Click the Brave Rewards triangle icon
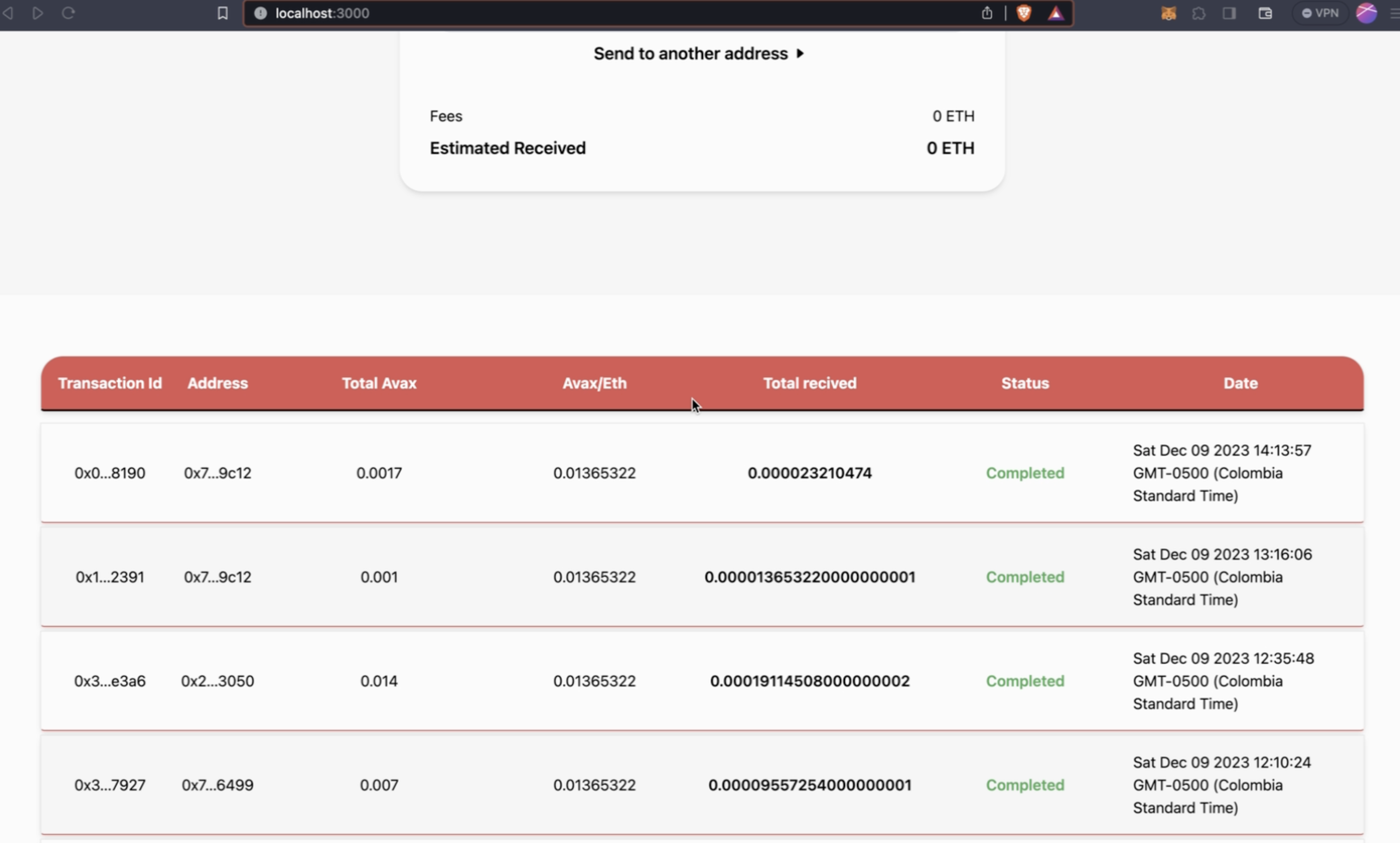This screenshot has width=1400, height=843. [x=1056, y=13]
